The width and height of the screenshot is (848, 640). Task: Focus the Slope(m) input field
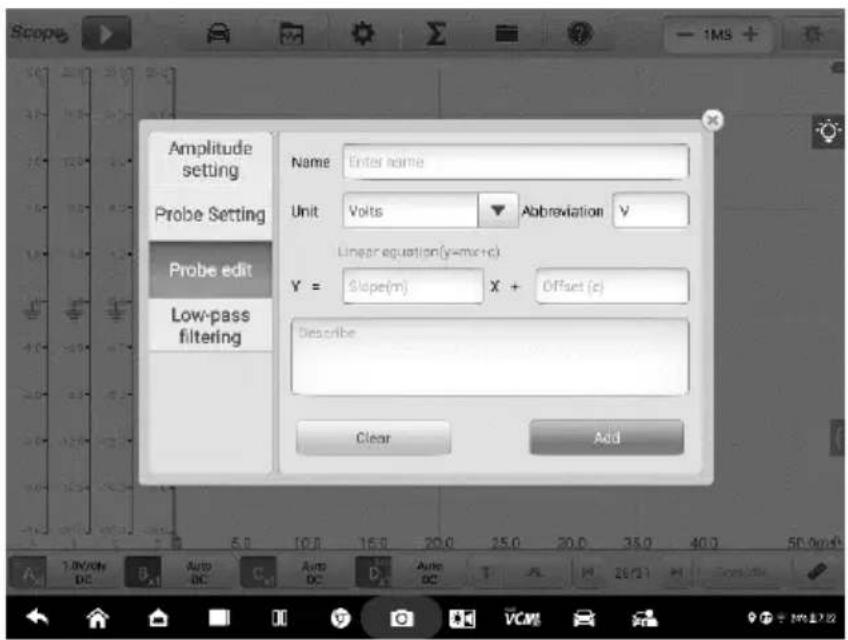point(413,286)
